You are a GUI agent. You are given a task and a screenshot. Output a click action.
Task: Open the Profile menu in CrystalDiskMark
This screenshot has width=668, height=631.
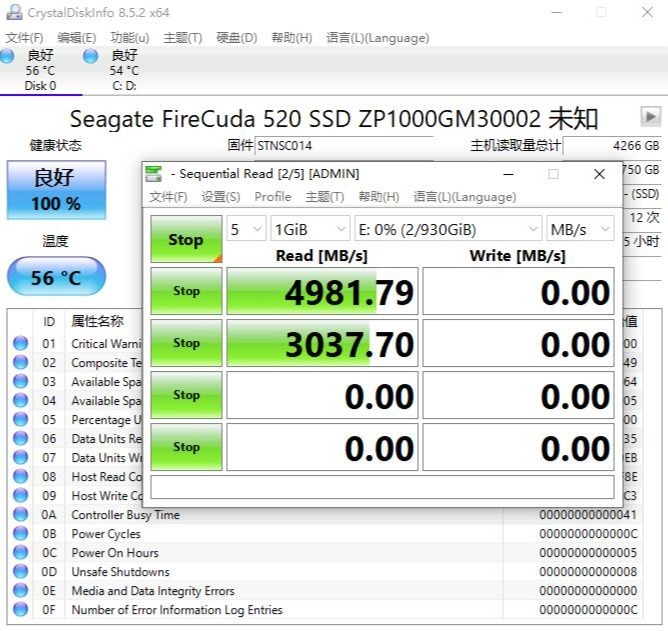click(272, 197)
